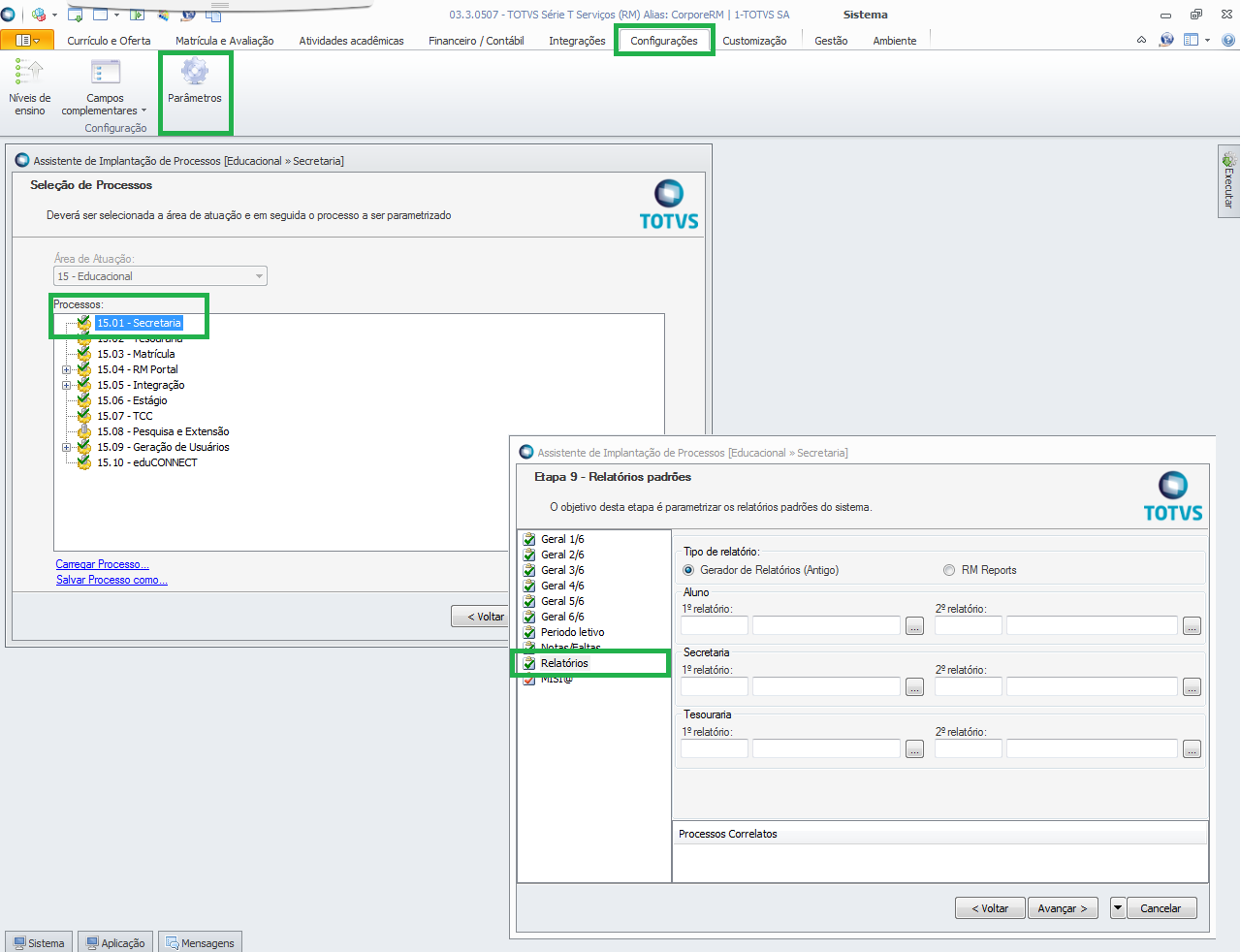The height and width of the screenshot is (952, 1241).
Task: Select the 15.01 - Secretaria process
Action: [x=139, y=323]
